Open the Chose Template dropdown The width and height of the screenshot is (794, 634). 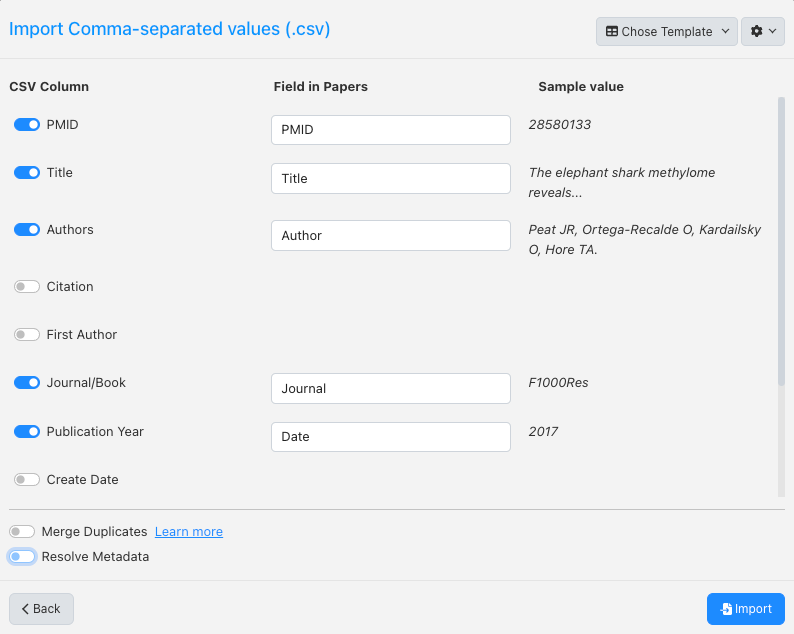666,31
